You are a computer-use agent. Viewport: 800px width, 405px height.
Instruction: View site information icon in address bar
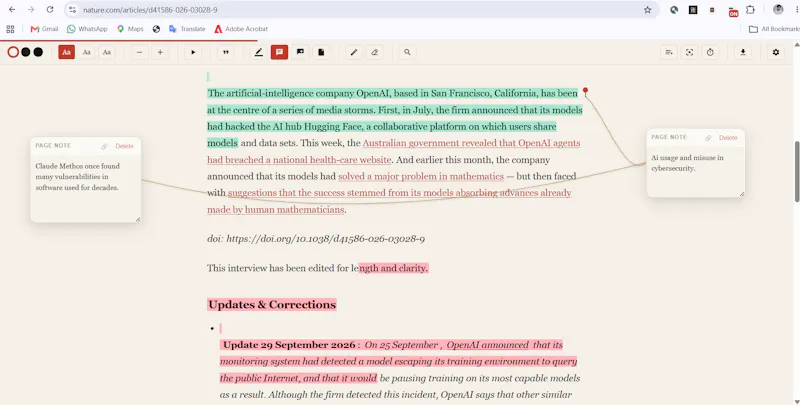72,10
